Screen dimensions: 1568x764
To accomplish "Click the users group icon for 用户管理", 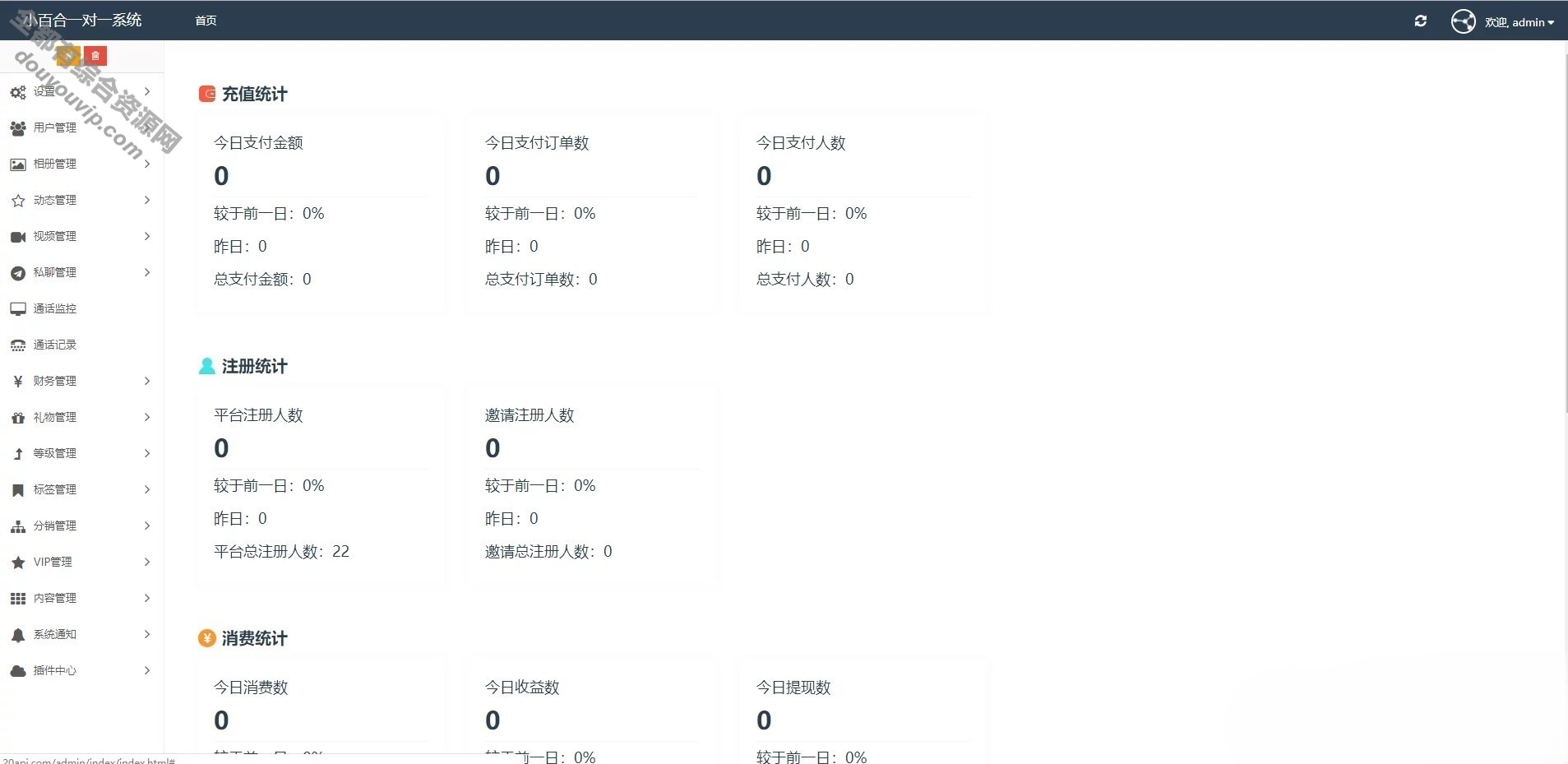I will (x=18, y=128).
